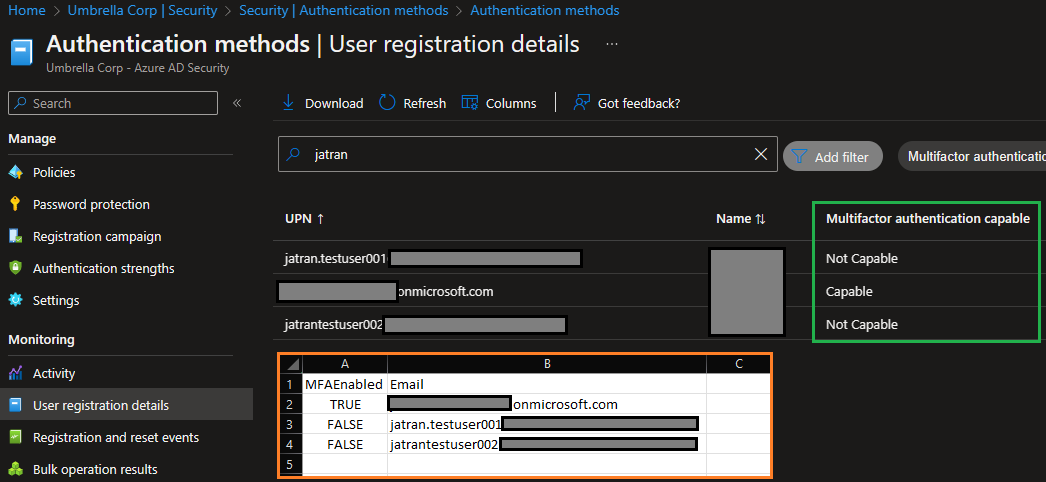Viewport: 1046px width, 482px height.
Task: Select spreadsheet column B header
Action: click(546, 364)
